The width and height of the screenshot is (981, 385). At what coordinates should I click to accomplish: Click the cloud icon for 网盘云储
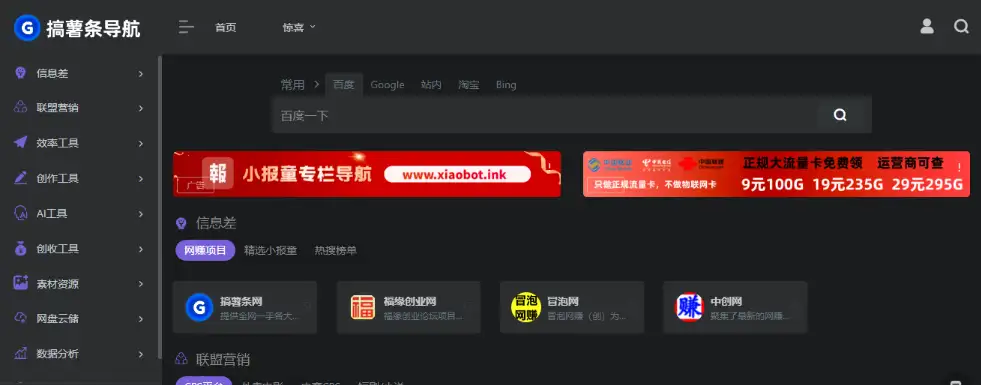(x=20, y=318)
